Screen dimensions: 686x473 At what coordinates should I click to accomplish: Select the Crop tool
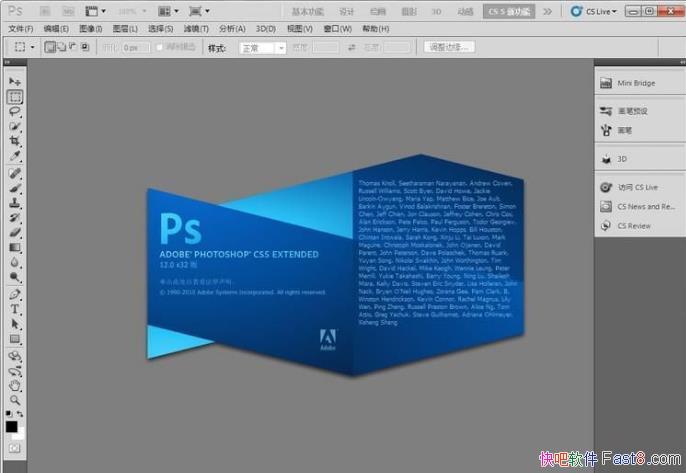[x=14, y=141]
